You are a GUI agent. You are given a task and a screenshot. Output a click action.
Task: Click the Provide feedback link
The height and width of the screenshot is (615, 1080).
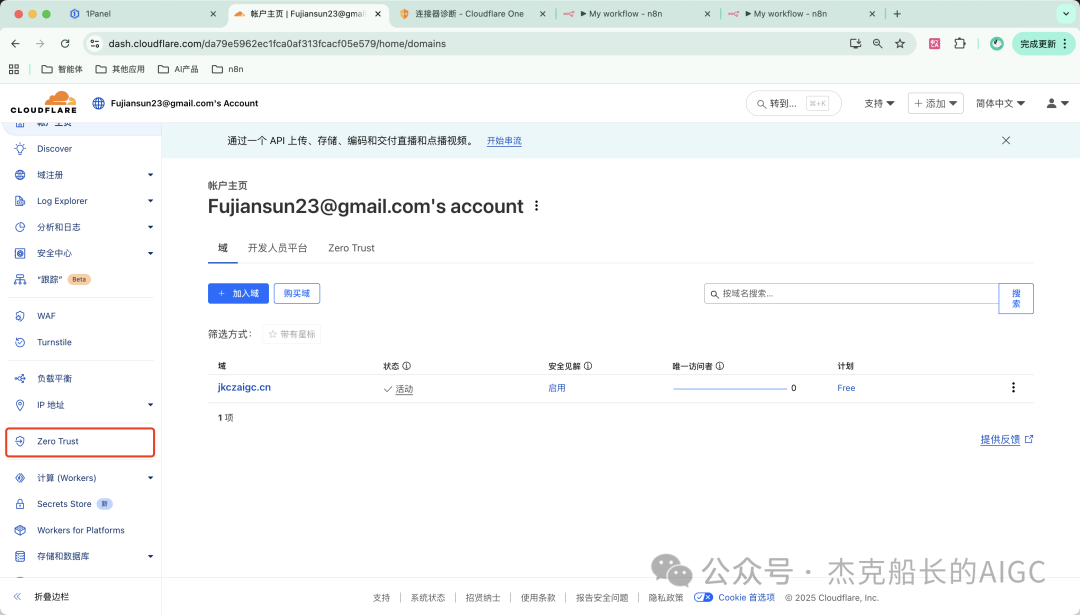coord(1006,439)
